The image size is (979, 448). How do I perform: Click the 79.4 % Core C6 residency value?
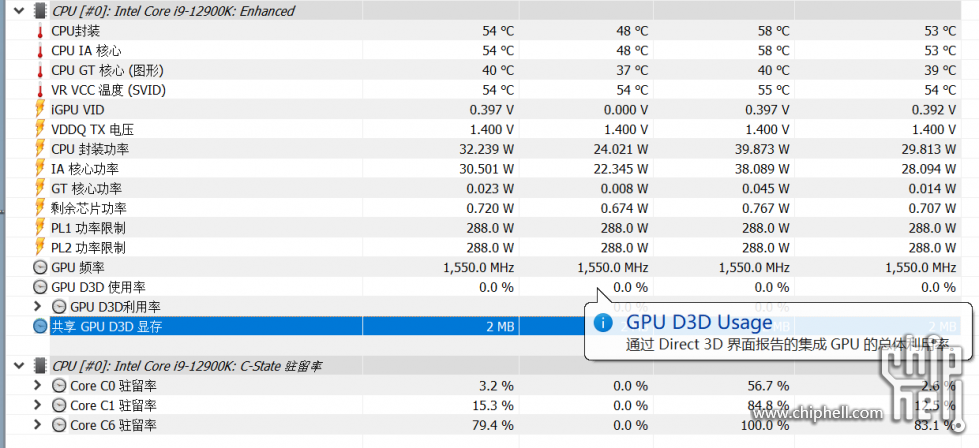(x=493, y=426)
